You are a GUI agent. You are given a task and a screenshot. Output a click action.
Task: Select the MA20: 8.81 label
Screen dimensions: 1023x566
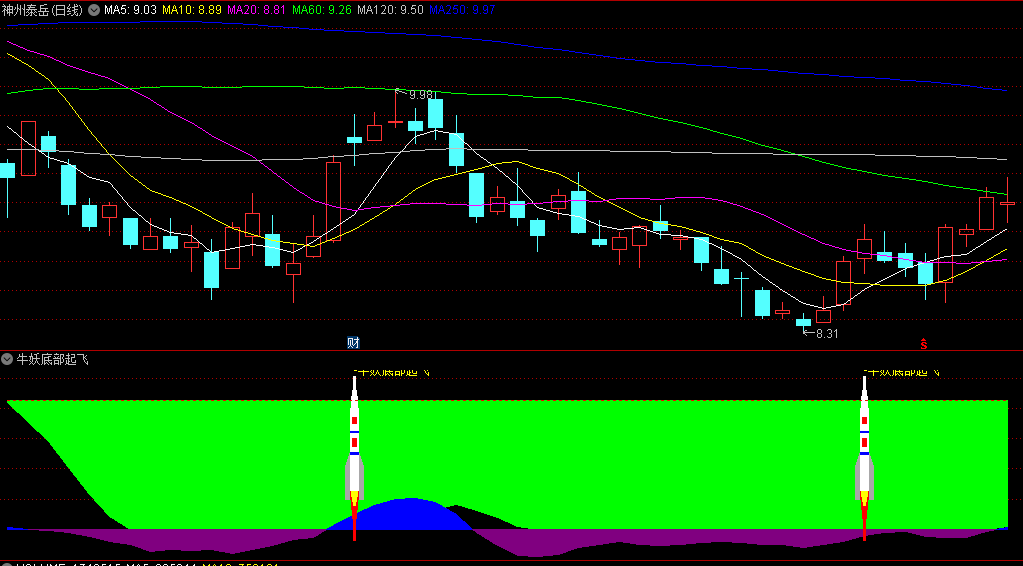257,10
